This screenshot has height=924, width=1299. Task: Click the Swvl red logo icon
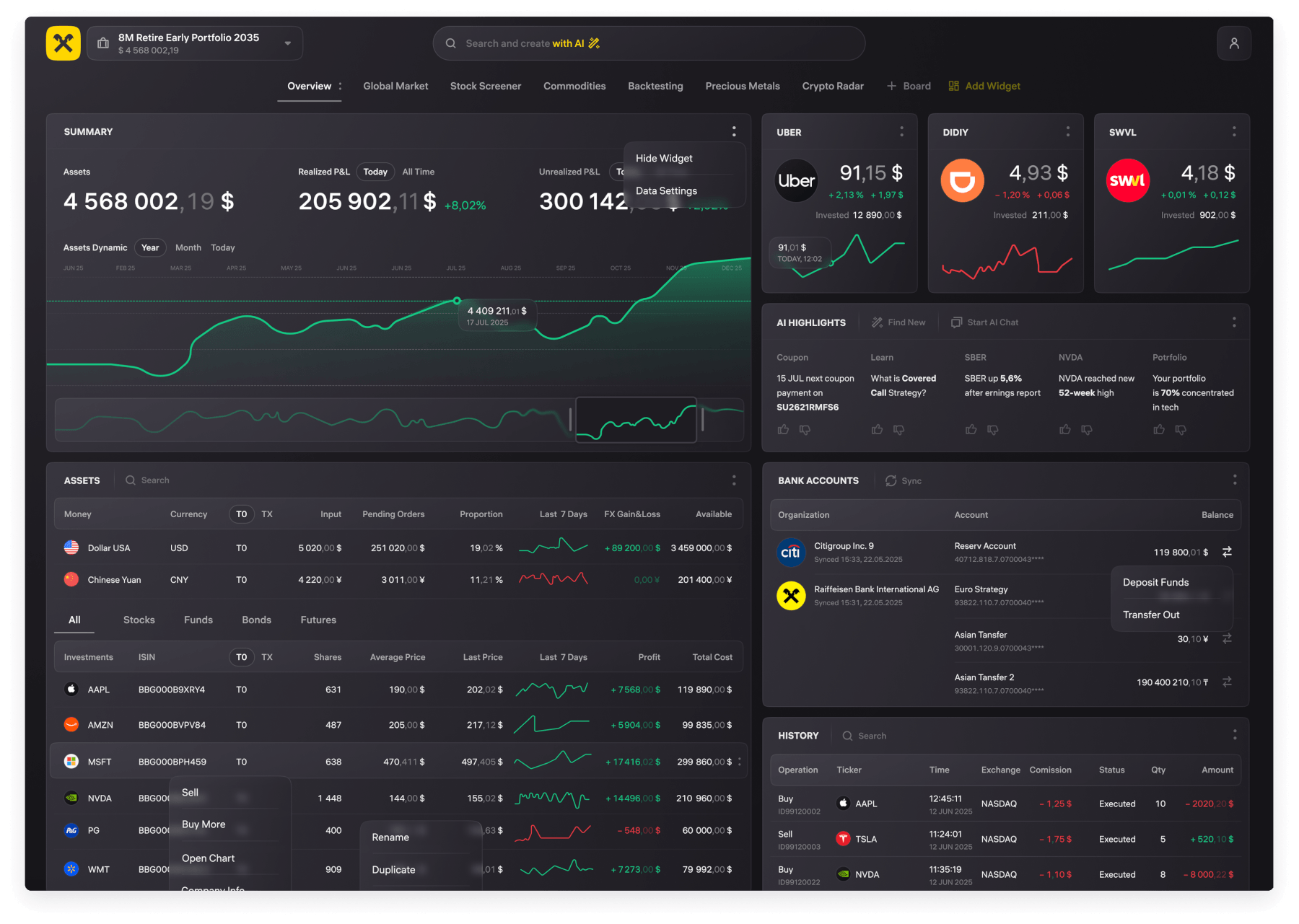pos(1128,180)
